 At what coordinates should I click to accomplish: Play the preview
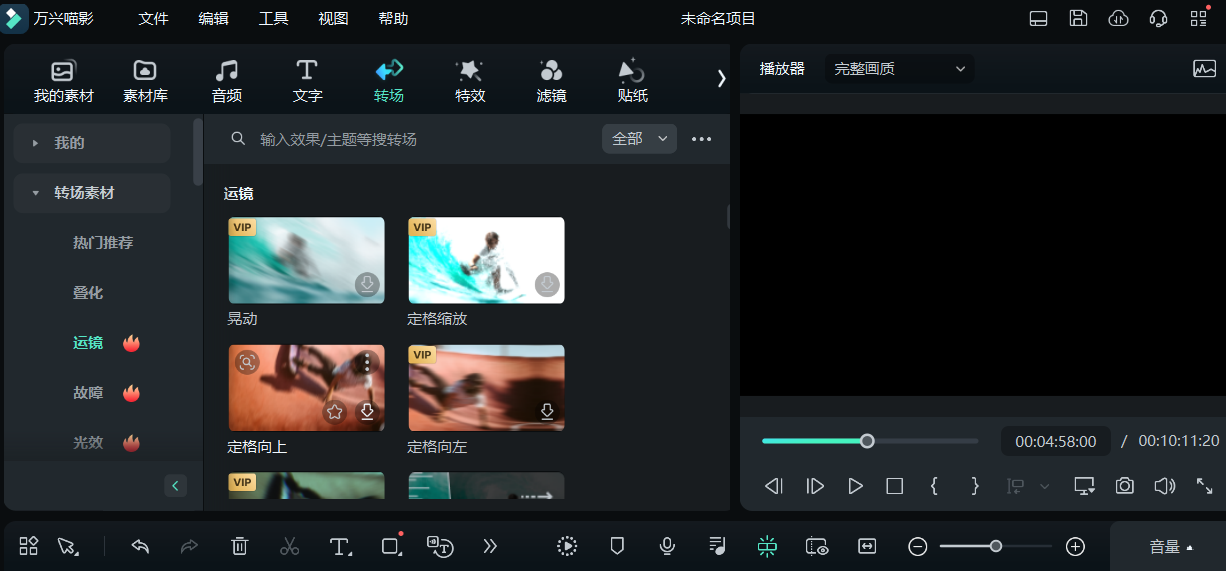coord(855,486)
